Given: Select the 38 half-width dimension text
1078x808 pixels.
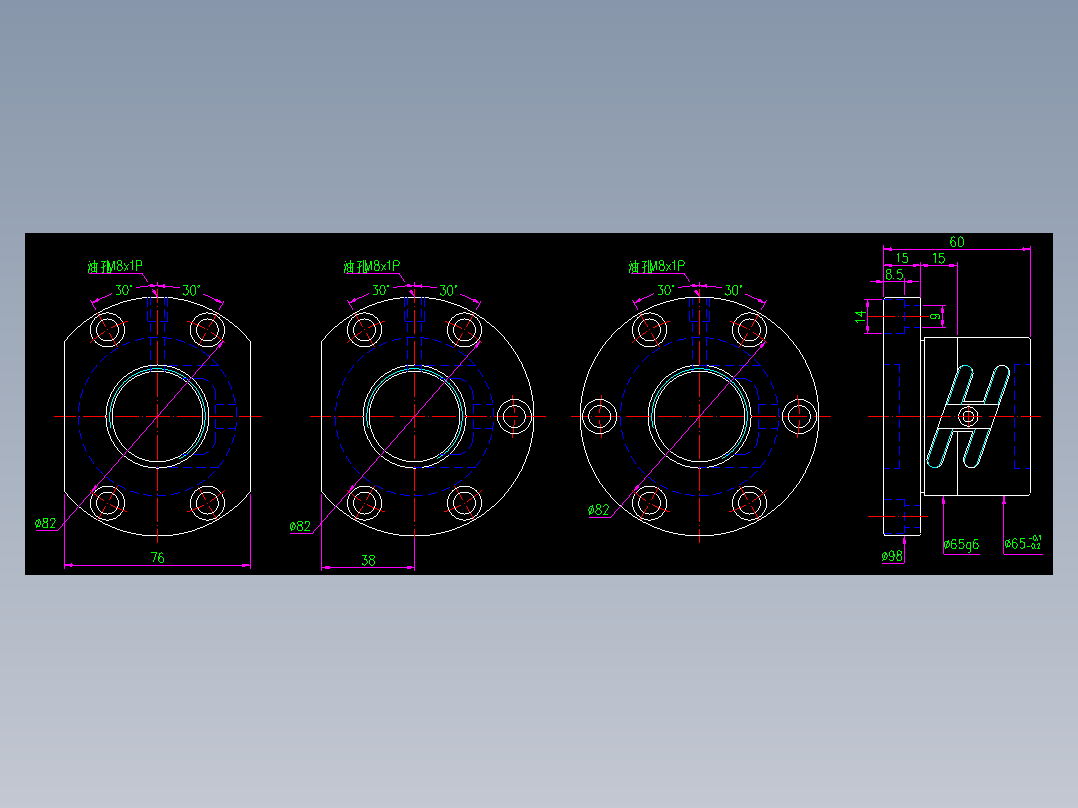Looking at the screenshot, I should click(368, 560).
